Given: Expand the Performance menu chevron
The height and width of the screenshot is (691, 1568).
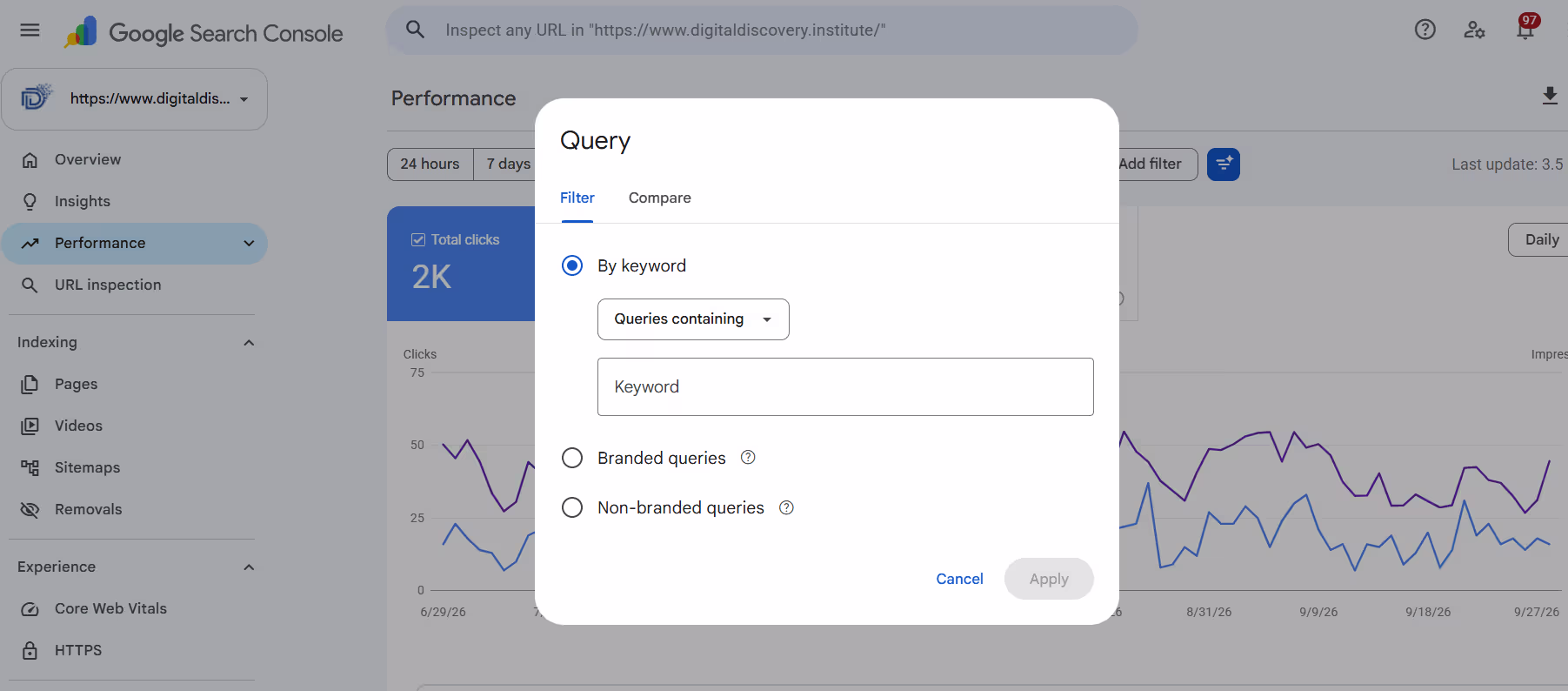Looking at the screenshot, I should [249, 244].
